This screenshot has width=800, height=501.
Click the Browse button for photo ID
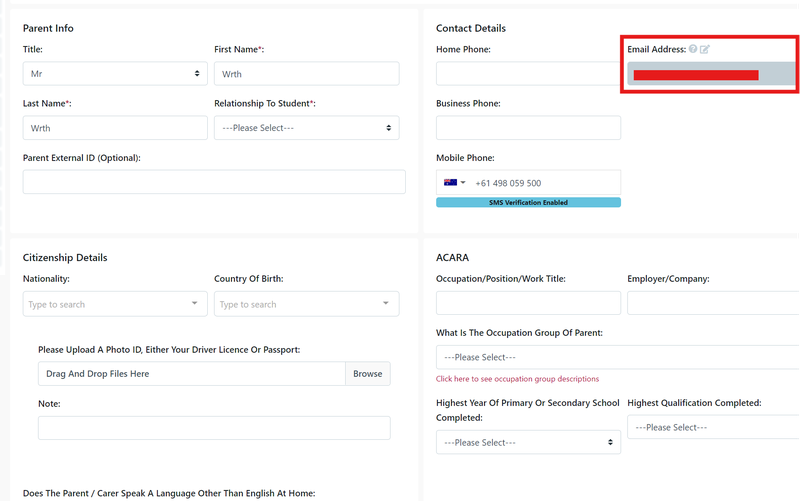coord(367,374)
